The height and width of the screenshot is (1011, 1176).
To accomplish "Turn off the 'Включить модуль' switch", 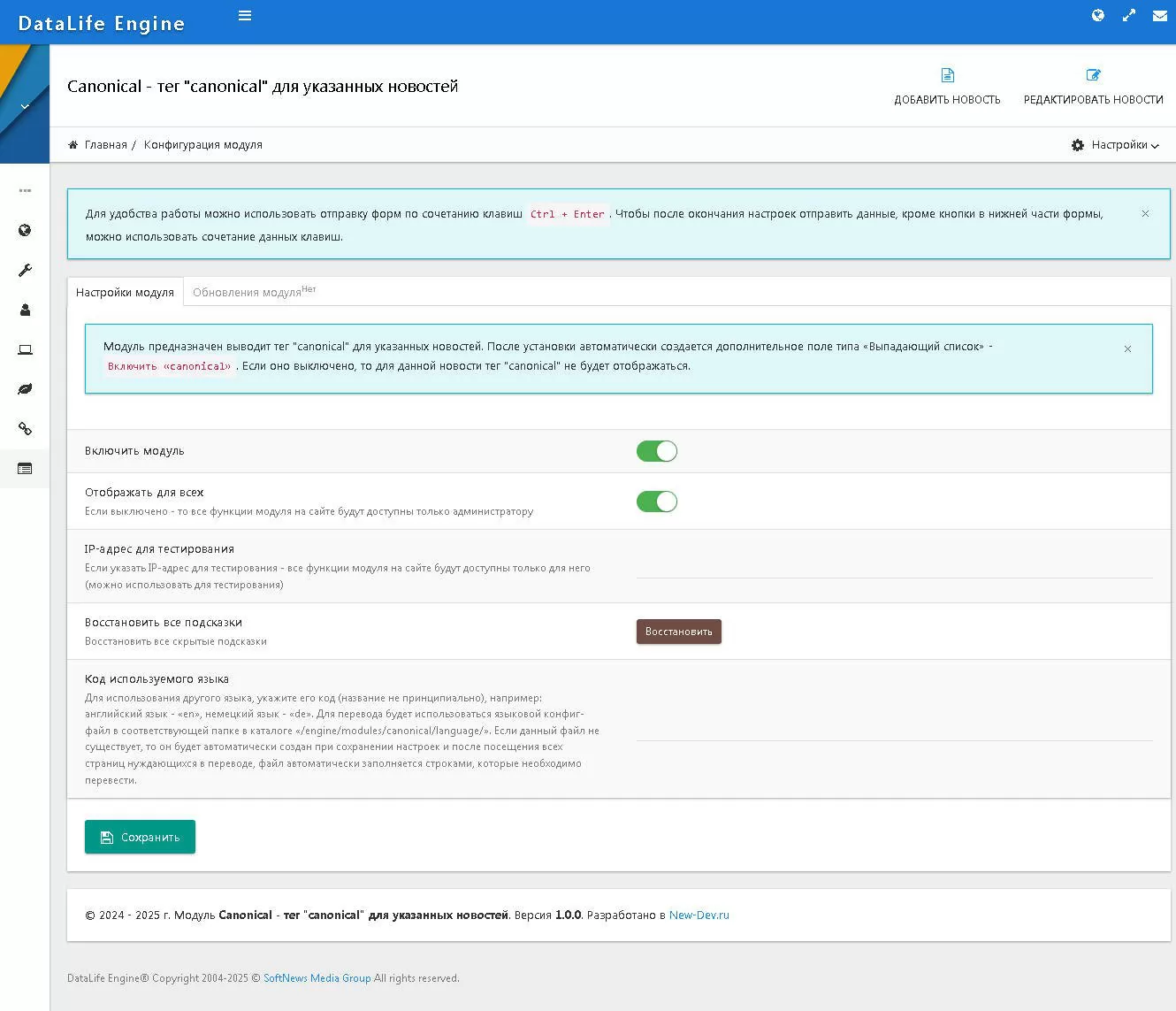I will (657, 451).
